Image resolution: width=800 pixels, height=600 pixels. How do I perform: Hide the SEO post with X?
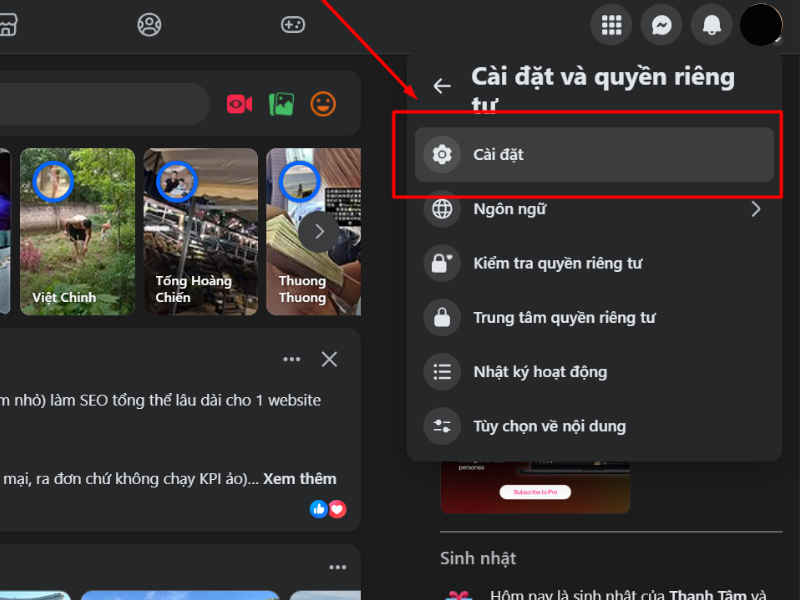click(x=329, y=359)
